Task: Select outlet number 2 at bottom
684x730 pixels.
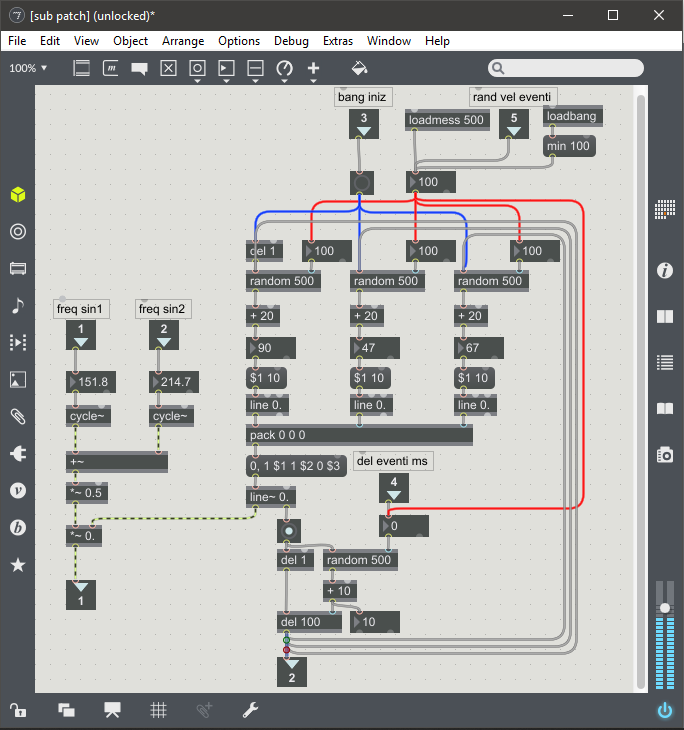Action: click(x=292, y=672)
